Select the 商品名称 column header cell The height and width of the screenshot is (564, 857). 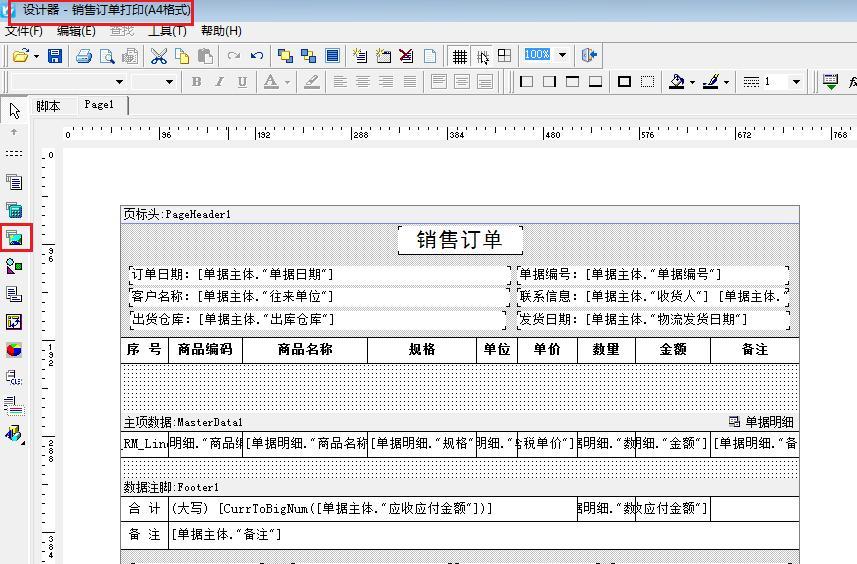pos(305,350)
